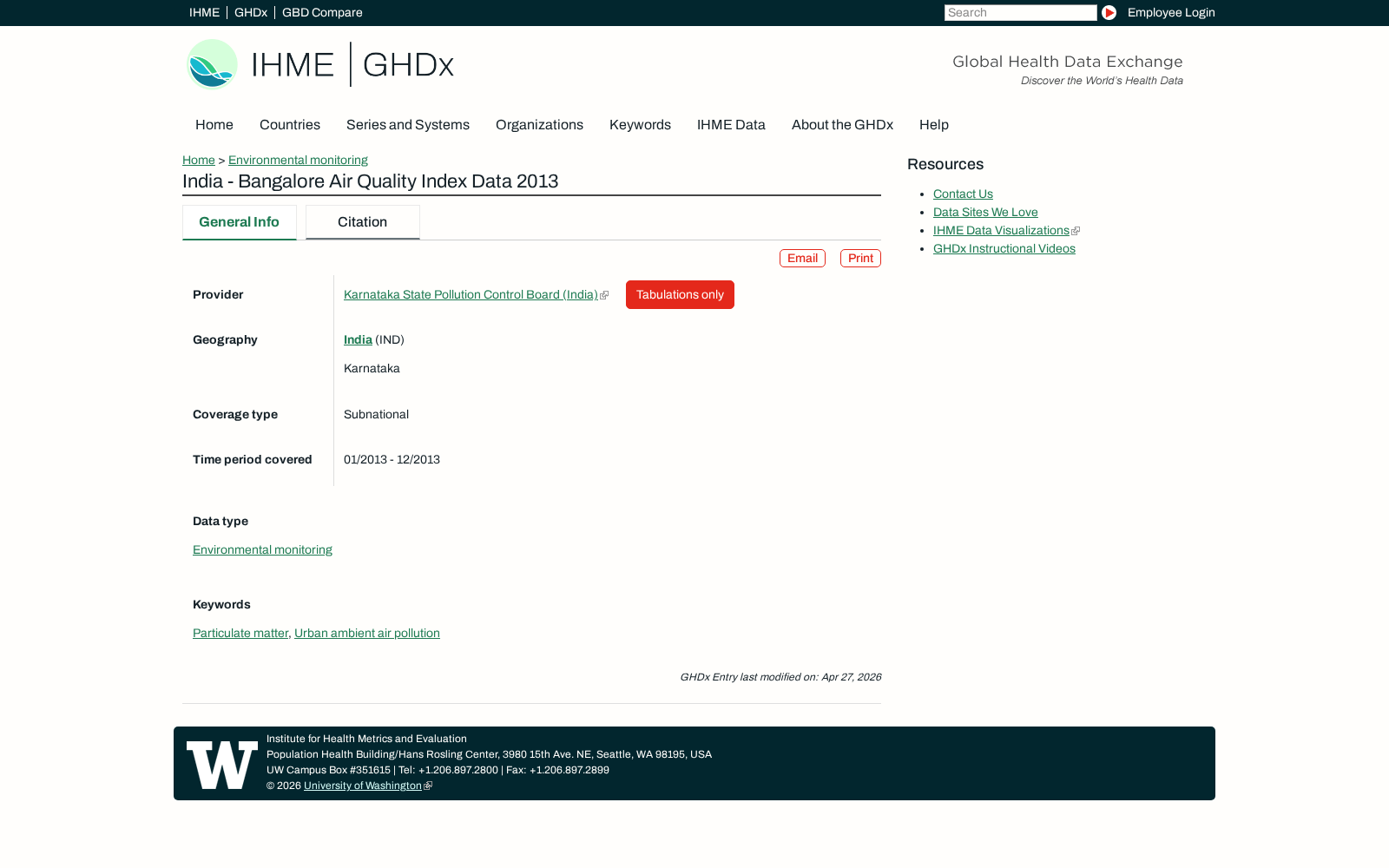Click the Subnational coverage type value
1389x868 pixels.
pyautogui.click(x=376, y=414)
